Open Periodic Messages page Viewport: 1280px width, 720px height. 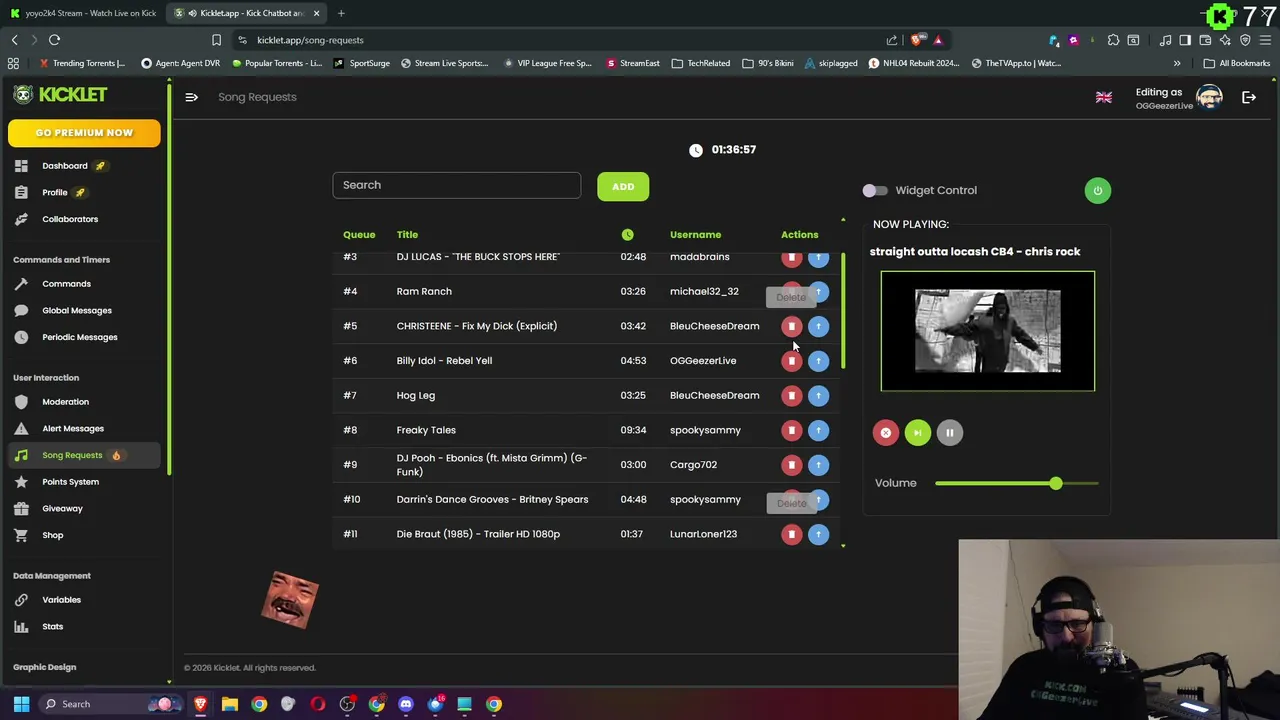pyautogui.click(x=80, y=337)
